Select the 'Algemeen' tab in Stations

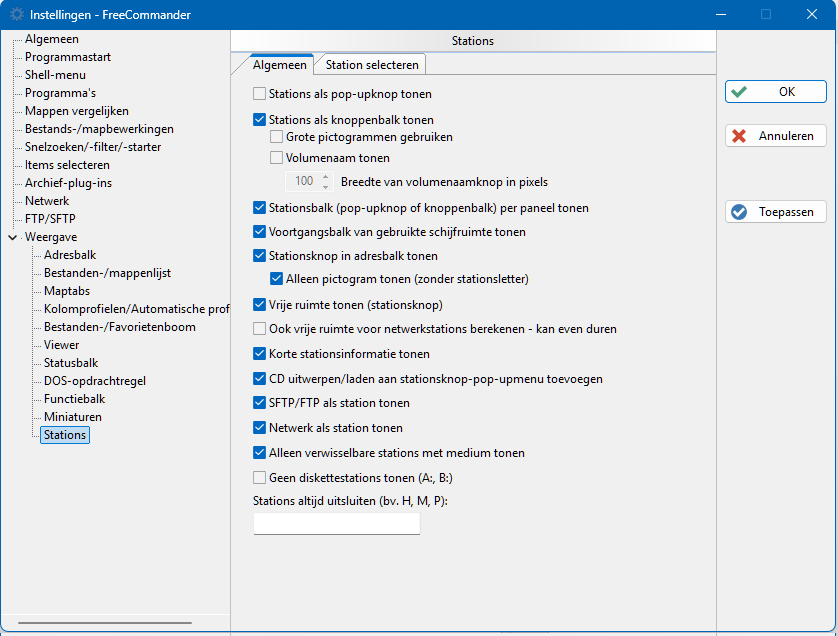click(280, 65)
